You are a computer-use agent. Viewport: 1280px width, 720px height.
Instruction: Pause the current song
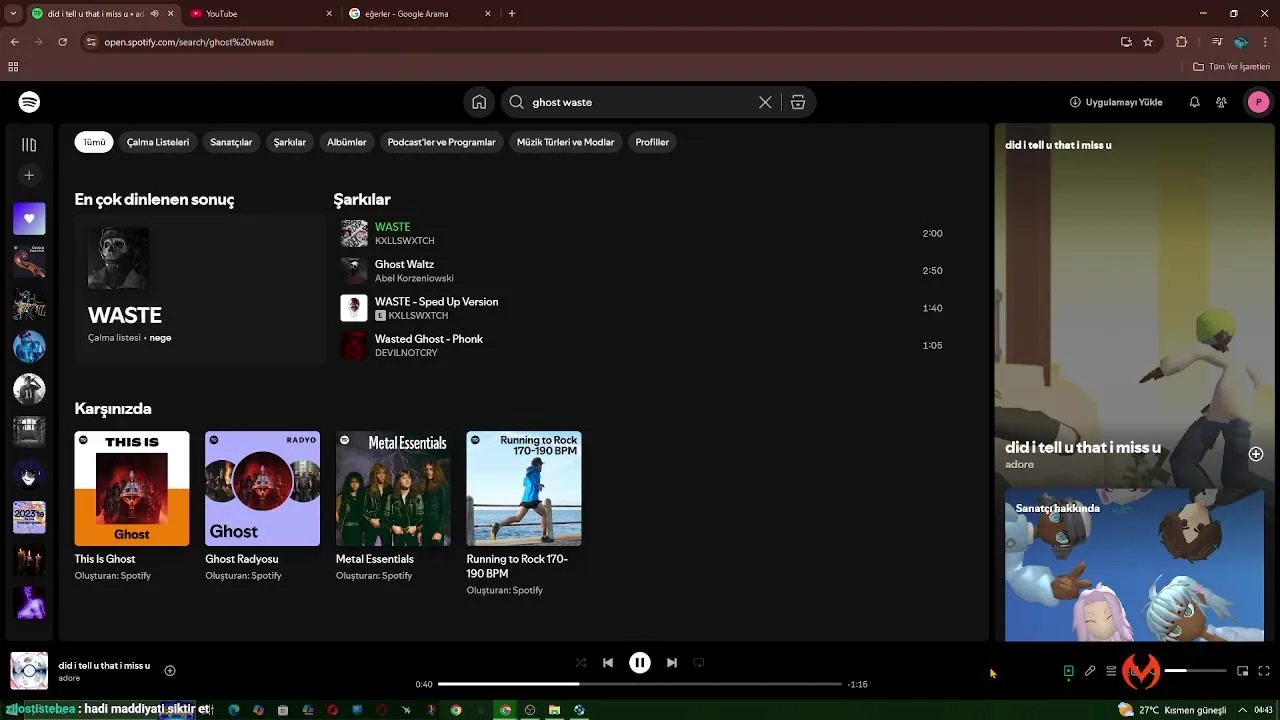pyautogui.click(x=640, y=663)
